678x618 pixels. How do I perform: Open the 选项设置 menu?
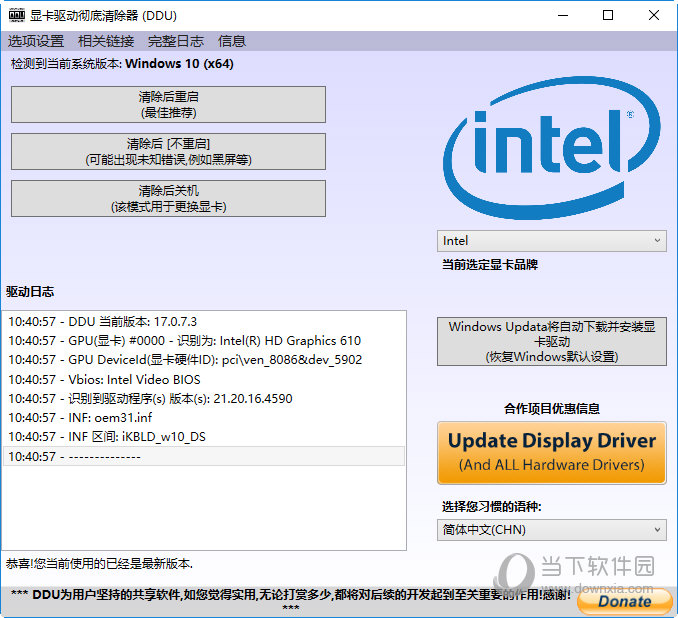click(x=36, y=41)
